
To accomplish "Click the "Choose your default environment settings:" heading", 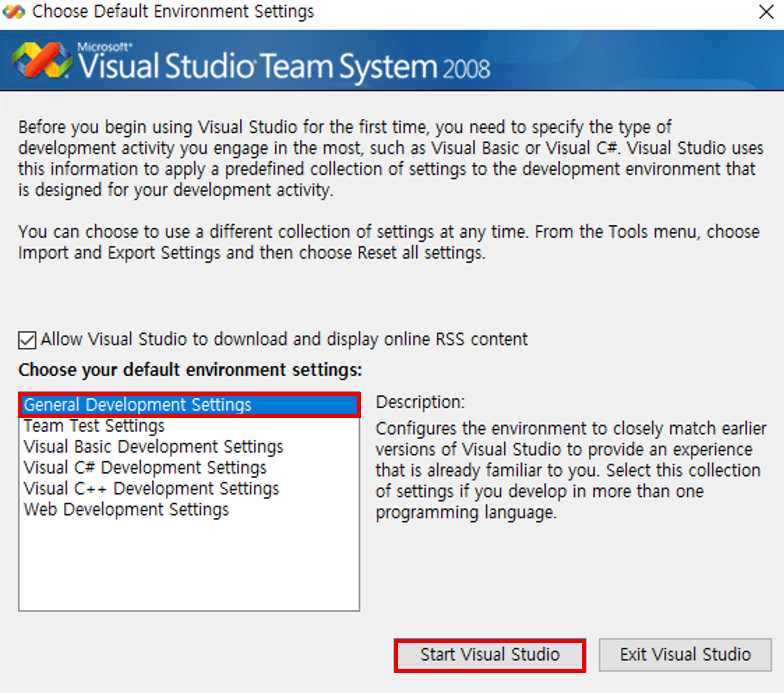I will pyautogui.click(x=190, y=370).
